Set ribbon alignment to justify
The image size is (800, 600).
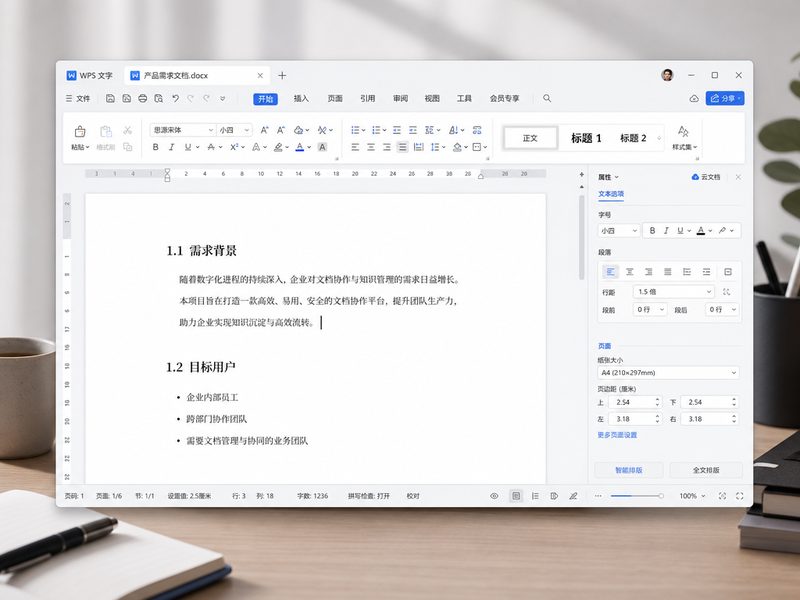coord(403,147)
